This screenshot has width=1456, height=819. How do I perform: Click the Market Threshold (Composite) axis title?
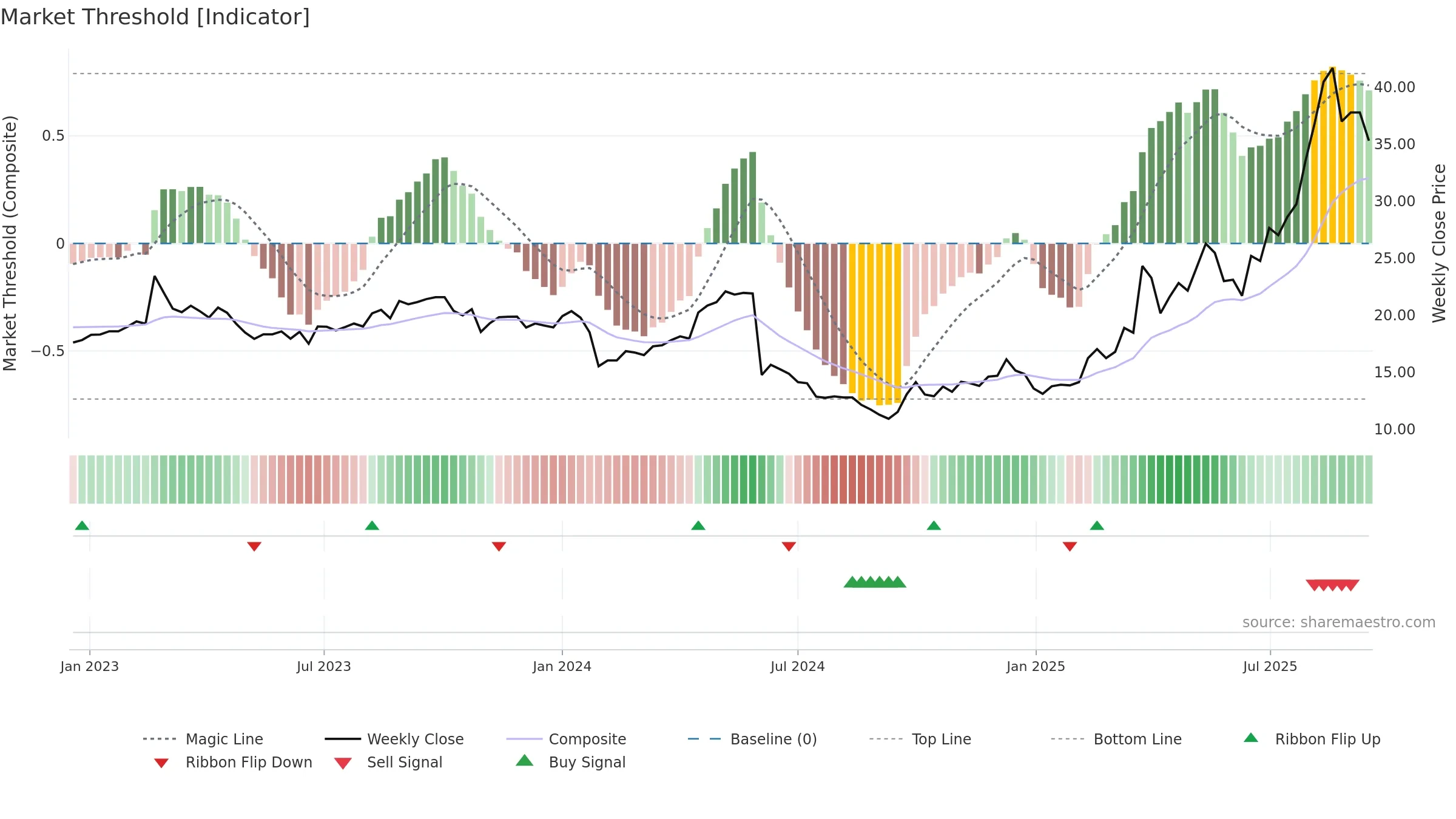[x=10, y=243]
